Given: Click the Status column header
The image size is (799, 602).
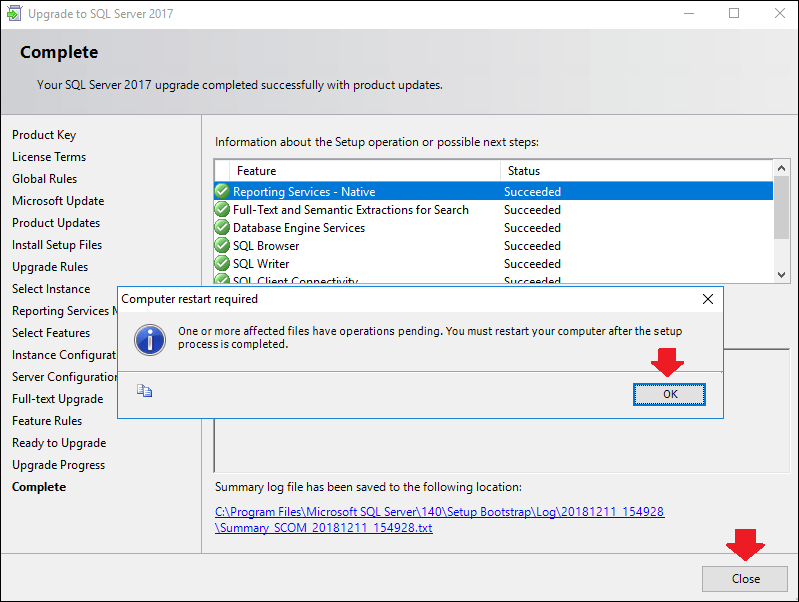Looking at the screenshot, I should (636, 171).
